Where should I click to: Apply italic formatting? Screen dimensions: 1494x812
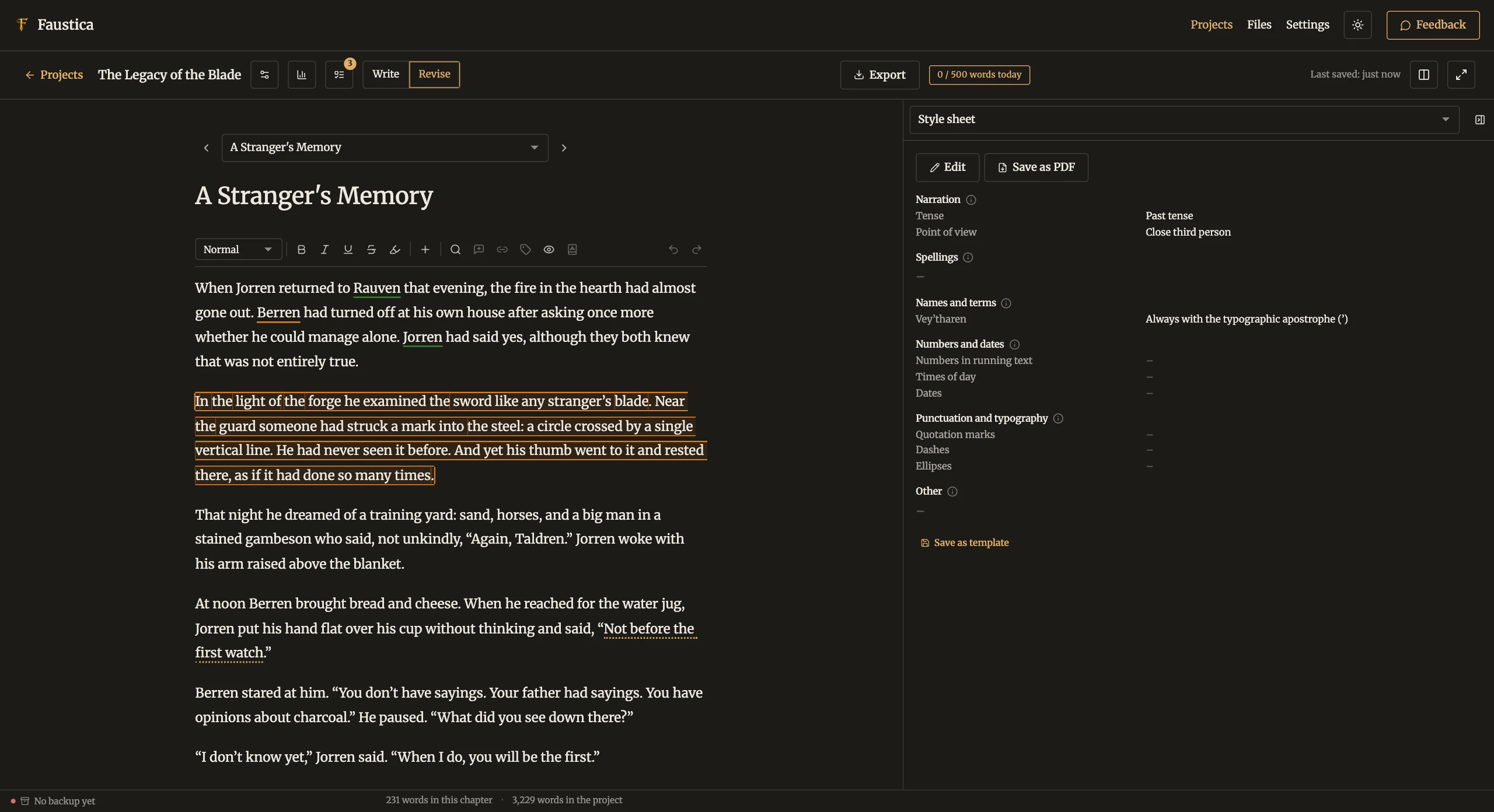point(324,250)
